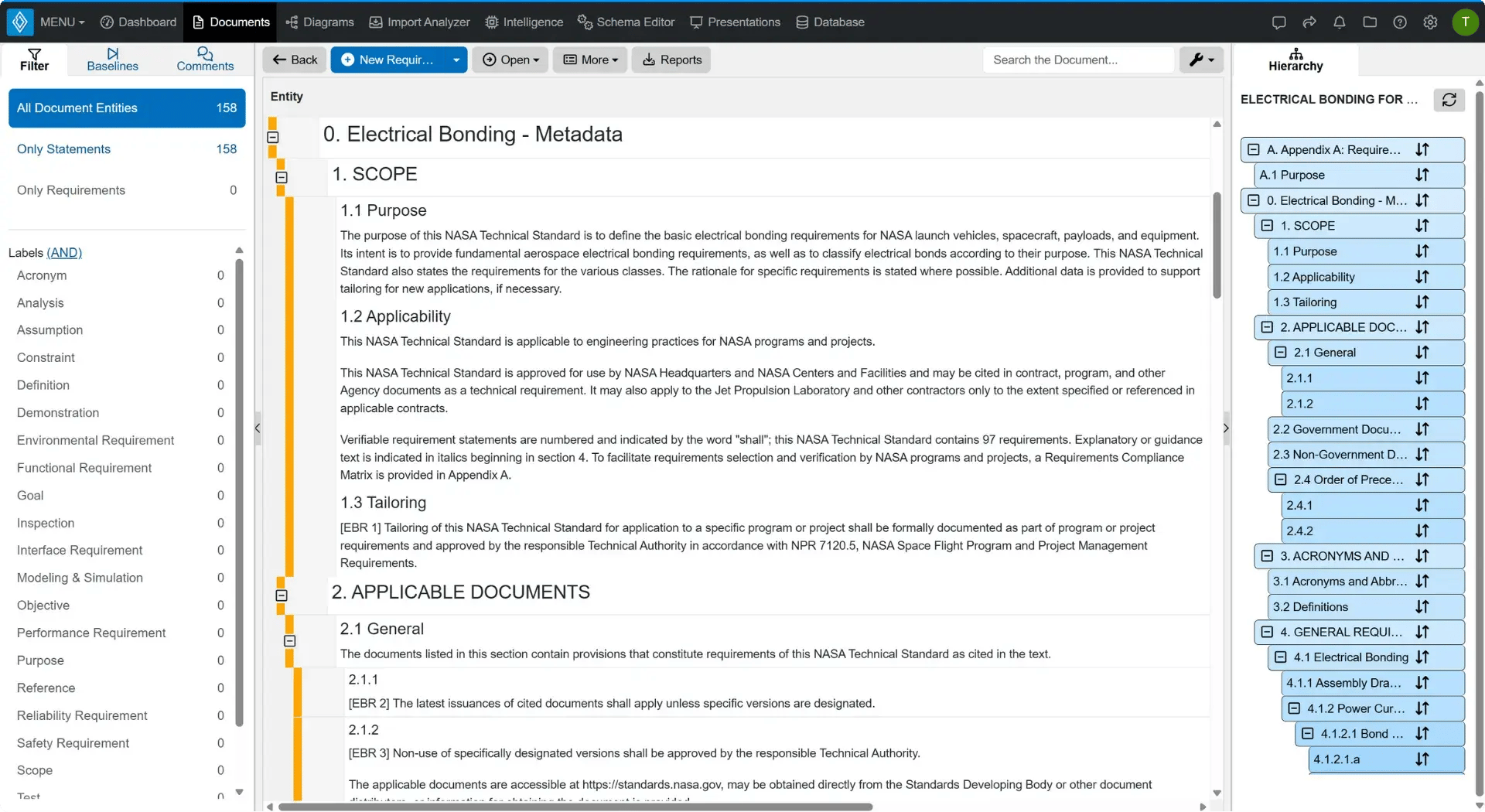Screen dimensions: 1485x812
Task: Open the help question mark icon
Action: coord(1399,22)
